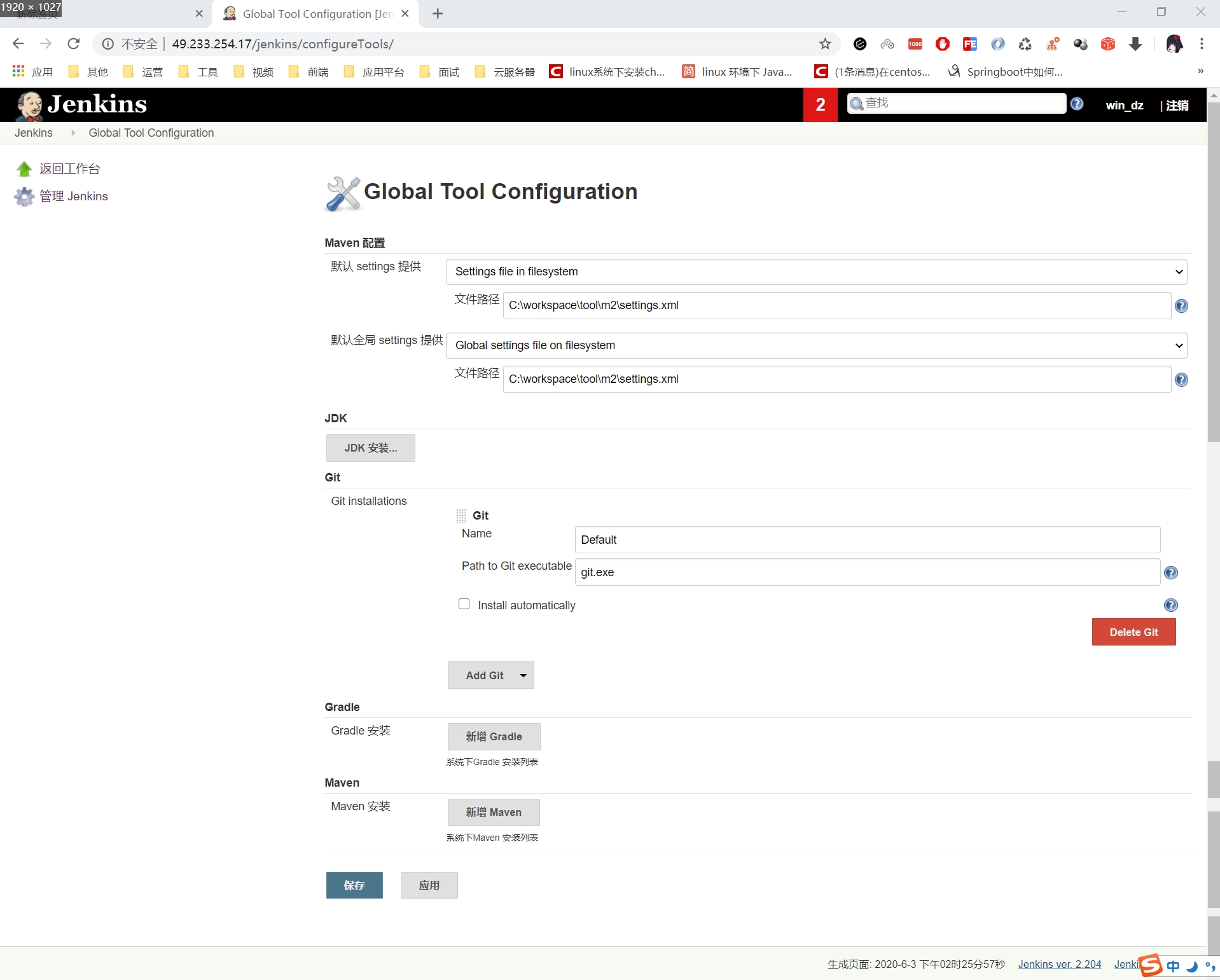The image size is (1220, 980).
Task: Click the Git Name input field
Action: 867,540
